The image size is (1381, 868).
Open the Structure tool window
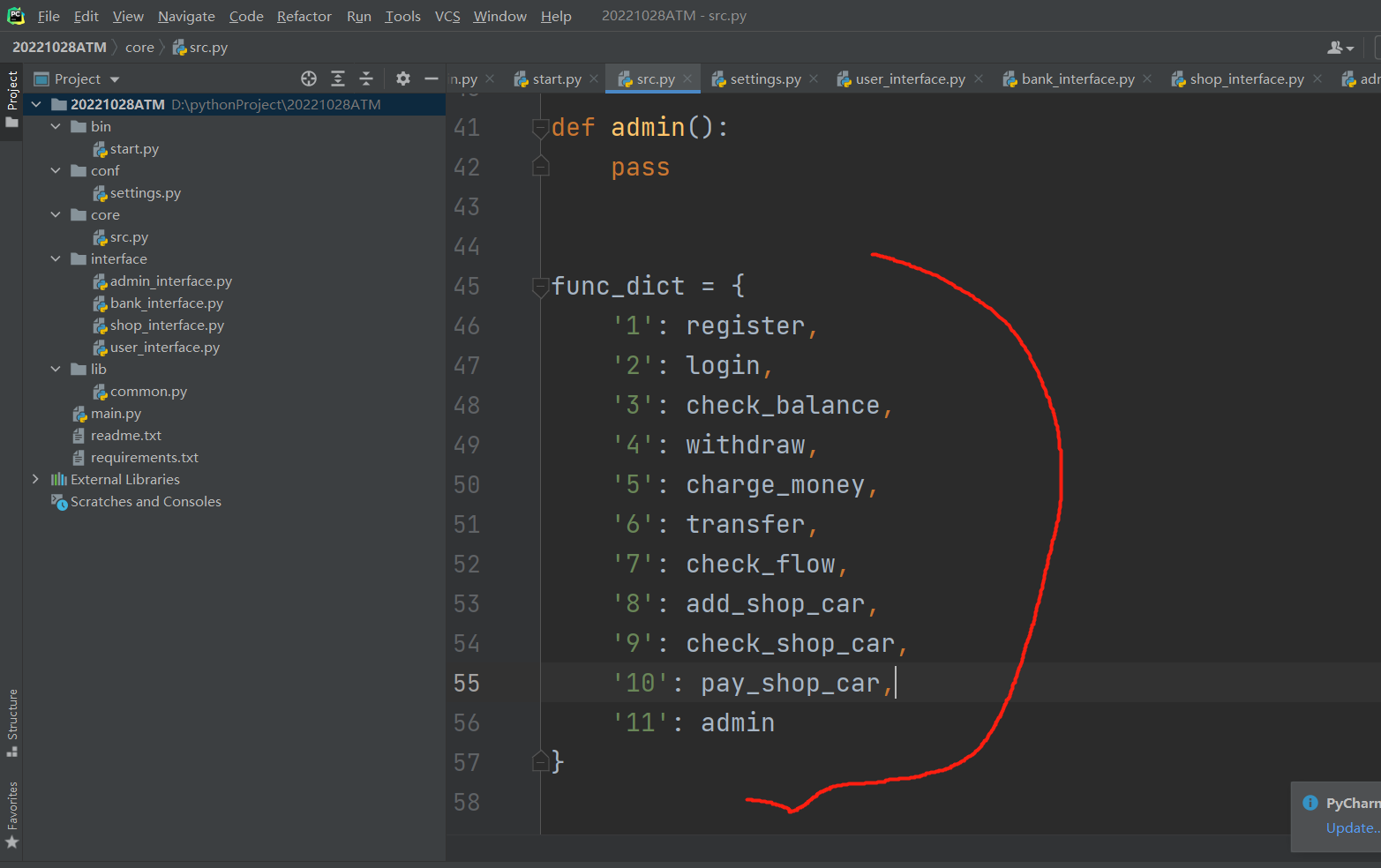pos(12,722)
